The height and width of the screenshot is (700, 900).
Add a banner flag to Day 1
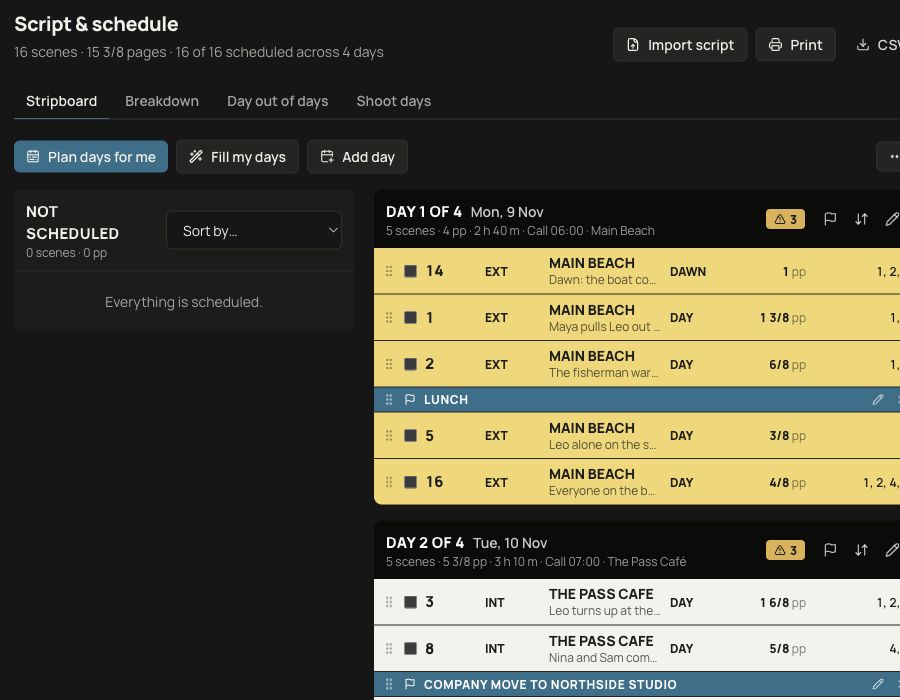(x=830, y=219)
